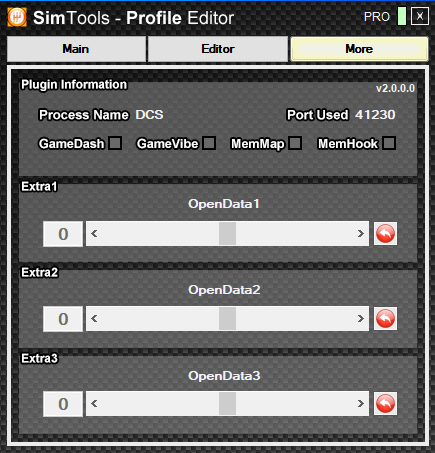Reset the Extra2 OpenData2 value

tap(385, 319)
